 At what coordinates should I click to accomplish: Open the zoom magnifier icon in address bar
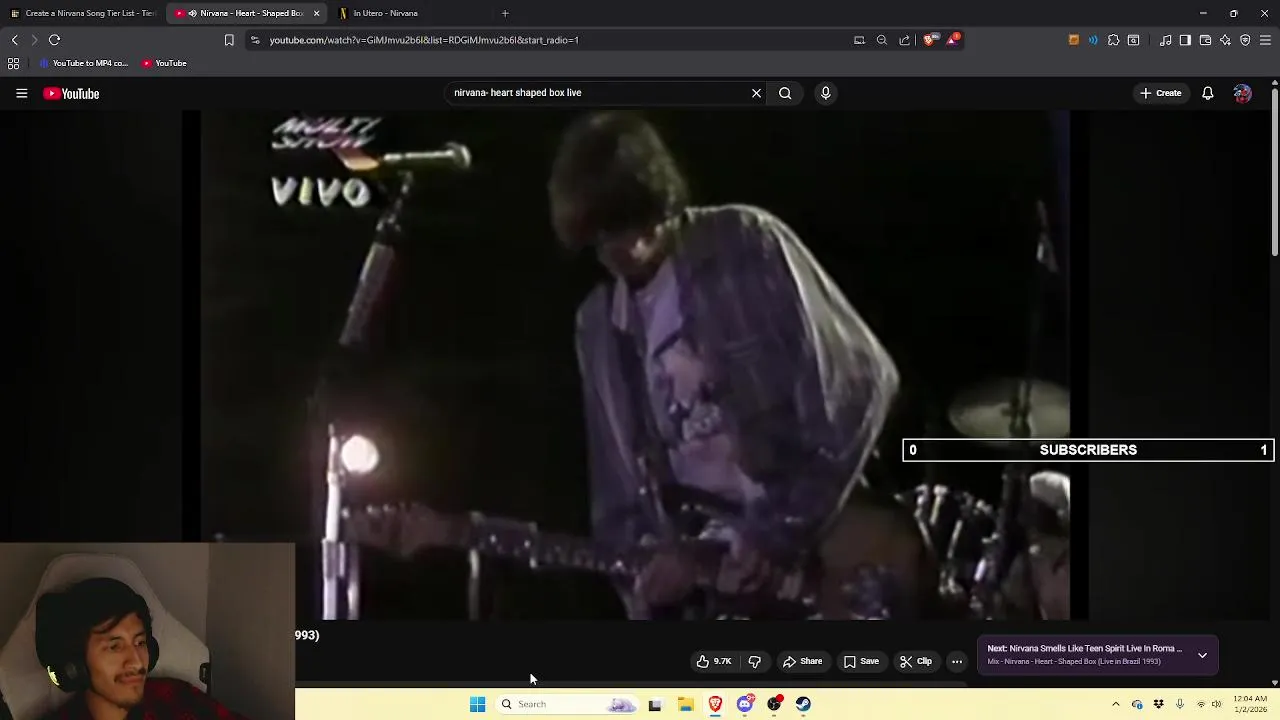point(882,40)
